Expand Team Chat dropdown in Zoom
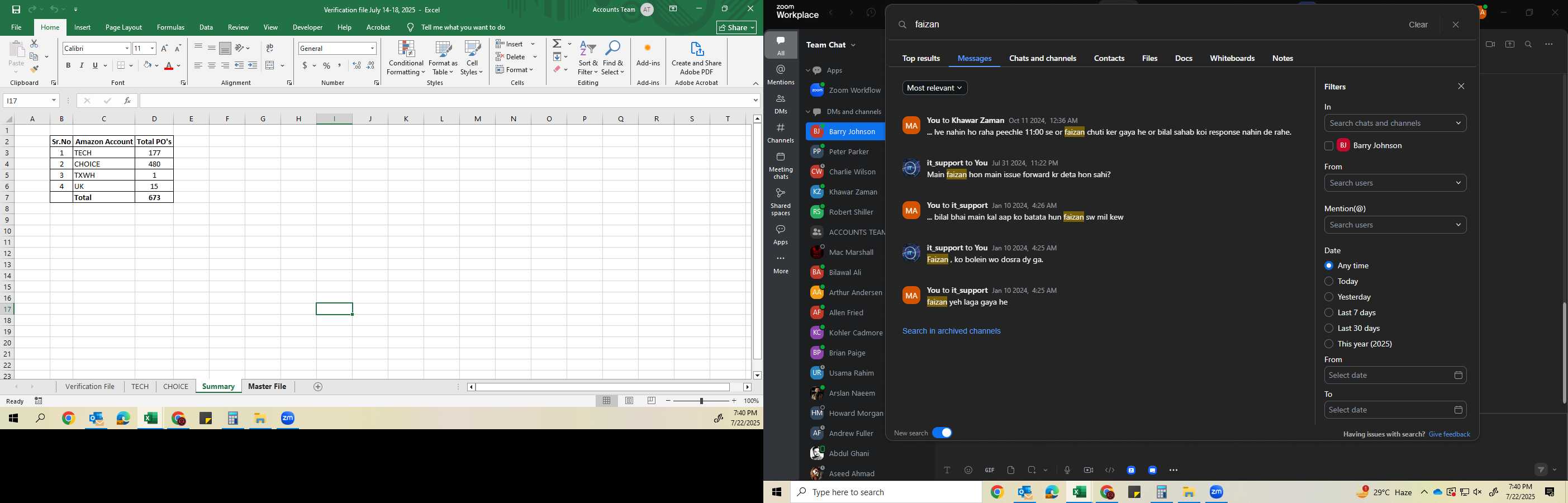Screen dimensions: 1568x503 (x=853, y=45)
